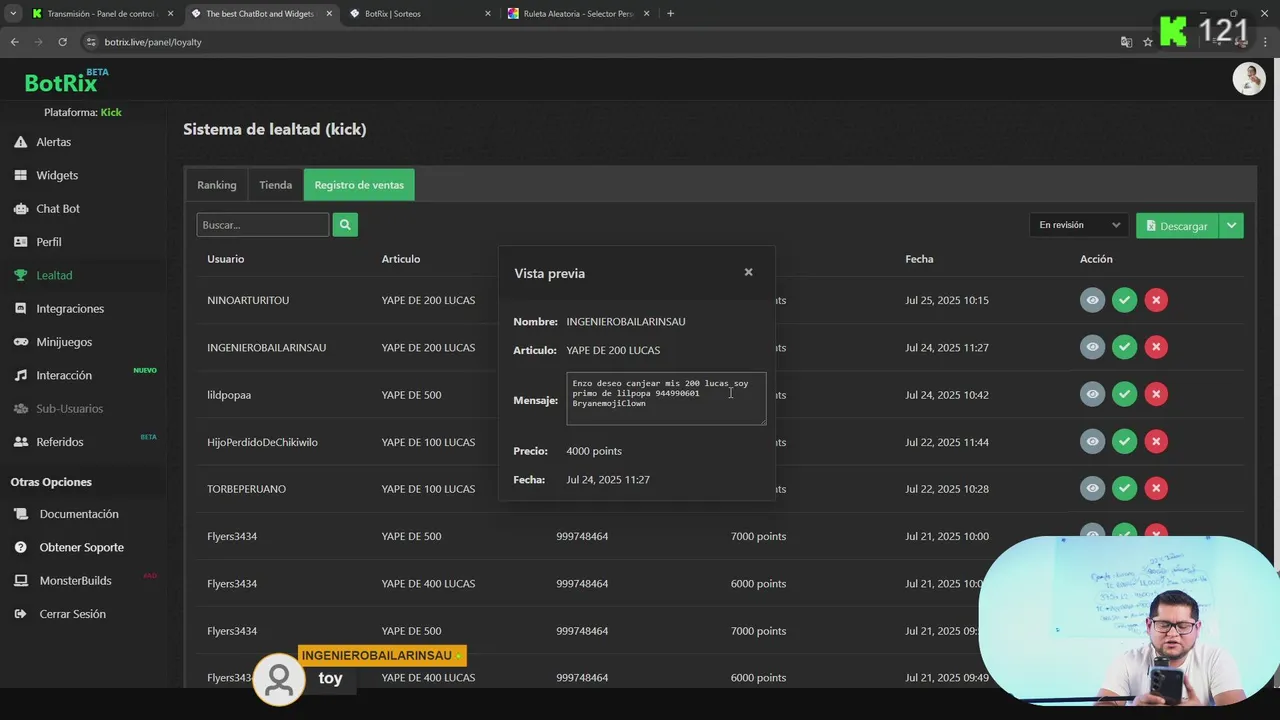1280x720 pixels.
Task: Open the En revisión status dropdown
Action: pyautogui.click(x=1079, y=225)
